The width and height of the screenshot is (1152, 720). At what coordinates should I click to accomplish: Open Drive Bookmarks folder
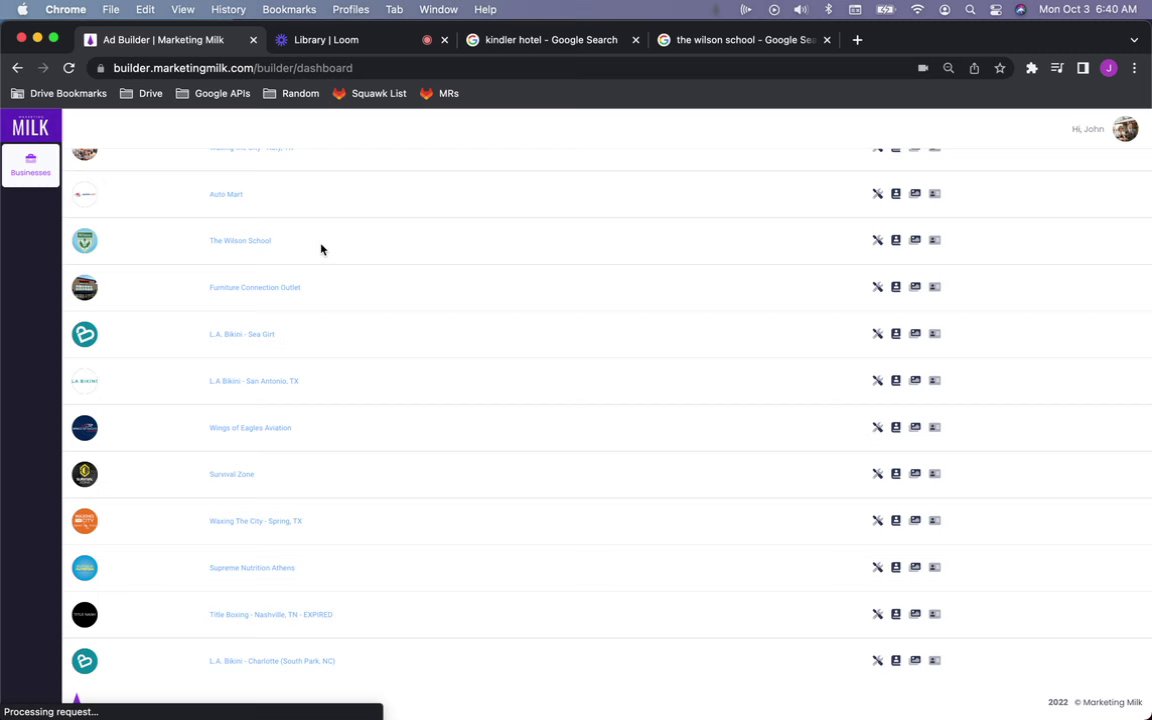59,93
